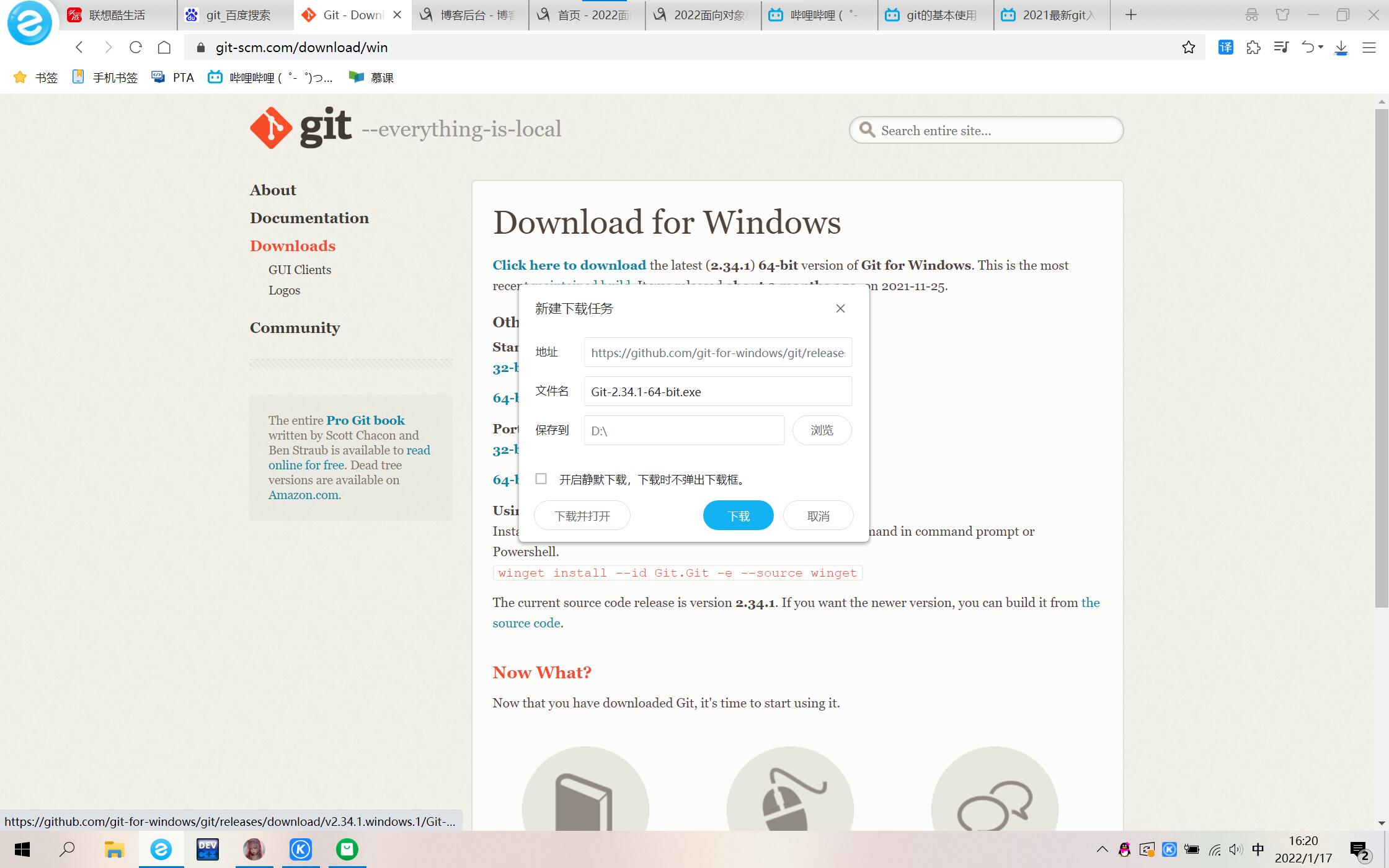Click the 浏览 browse button
The width and height of the screenshot is (1389, 868).
(x=822, y=430)
